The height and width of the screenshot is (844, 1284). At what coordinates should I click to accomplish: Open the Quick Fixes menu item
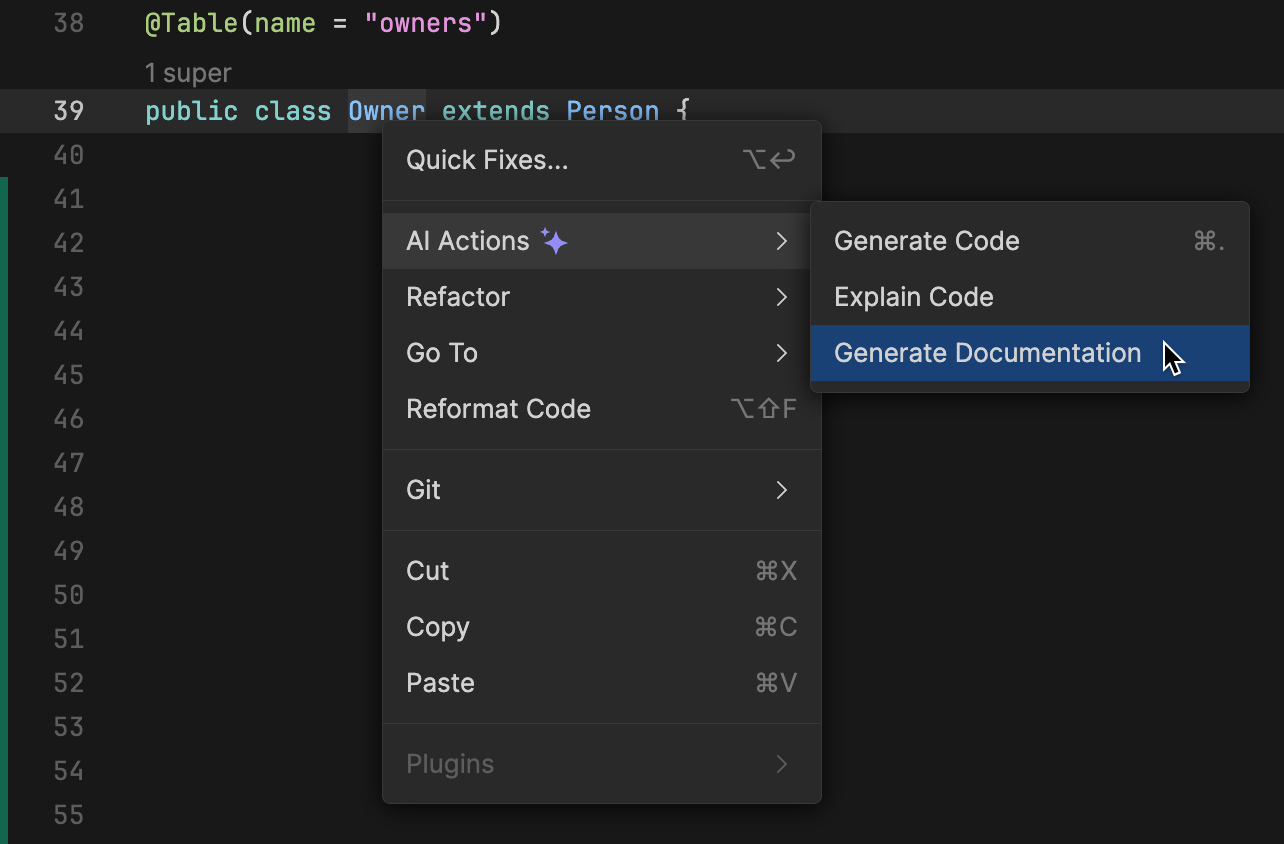(x=487, y=160)
